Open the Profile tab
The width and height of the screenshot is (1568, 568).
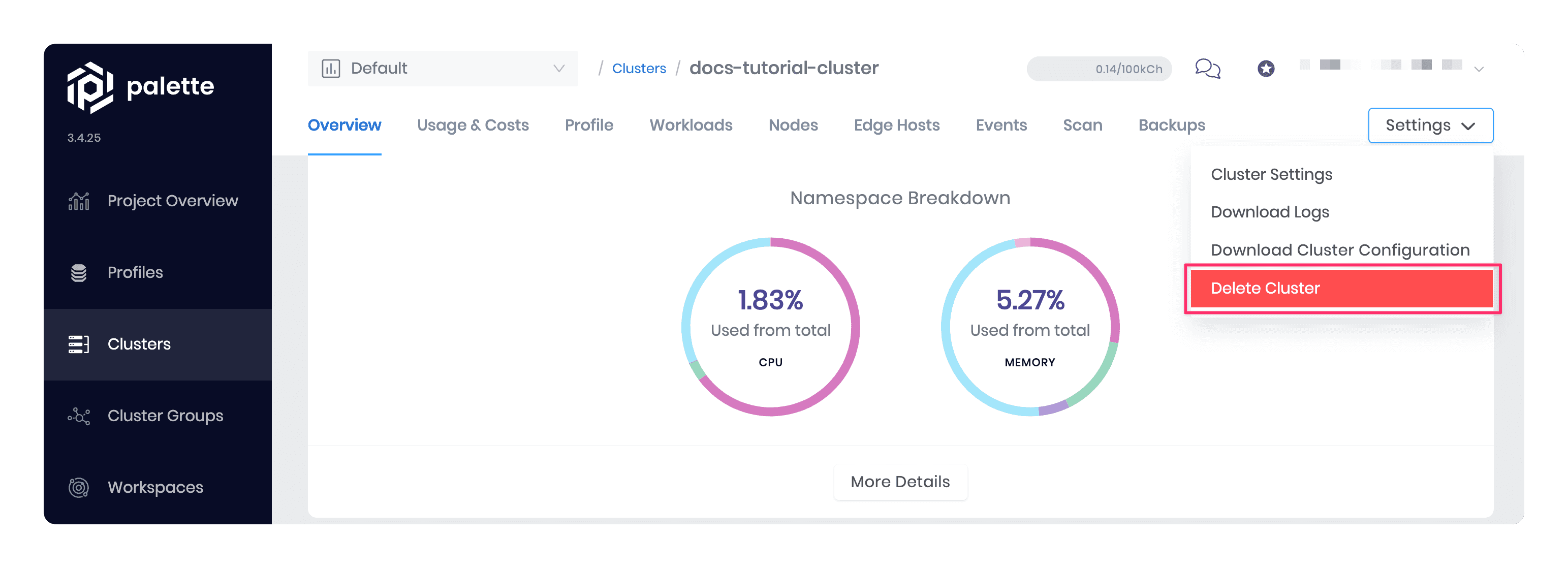[x=589, y=125]
